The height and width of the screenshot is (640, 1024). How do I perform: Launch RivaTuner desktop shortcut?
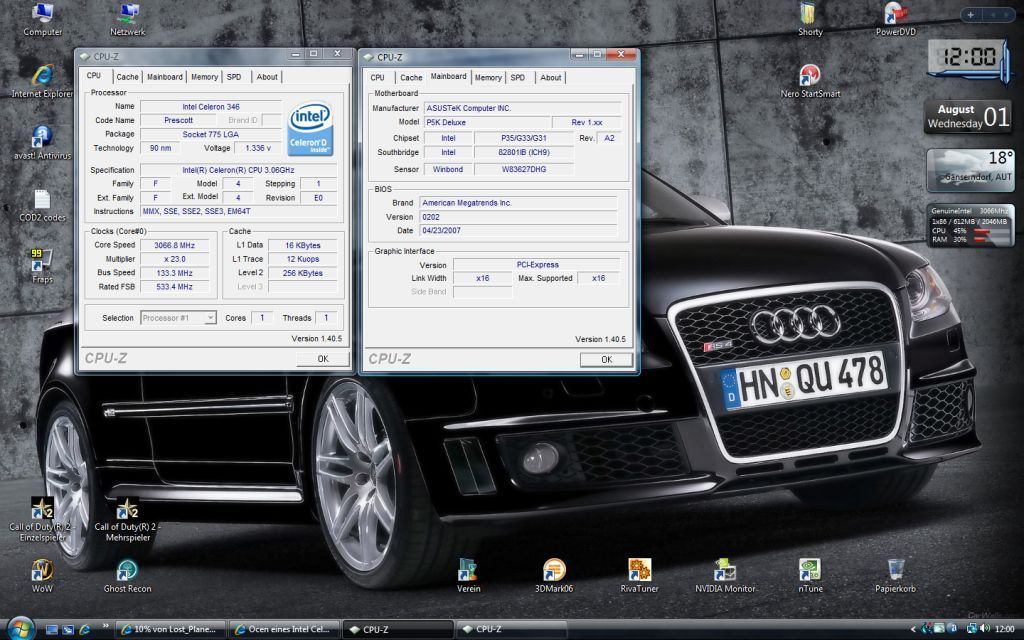639,575
